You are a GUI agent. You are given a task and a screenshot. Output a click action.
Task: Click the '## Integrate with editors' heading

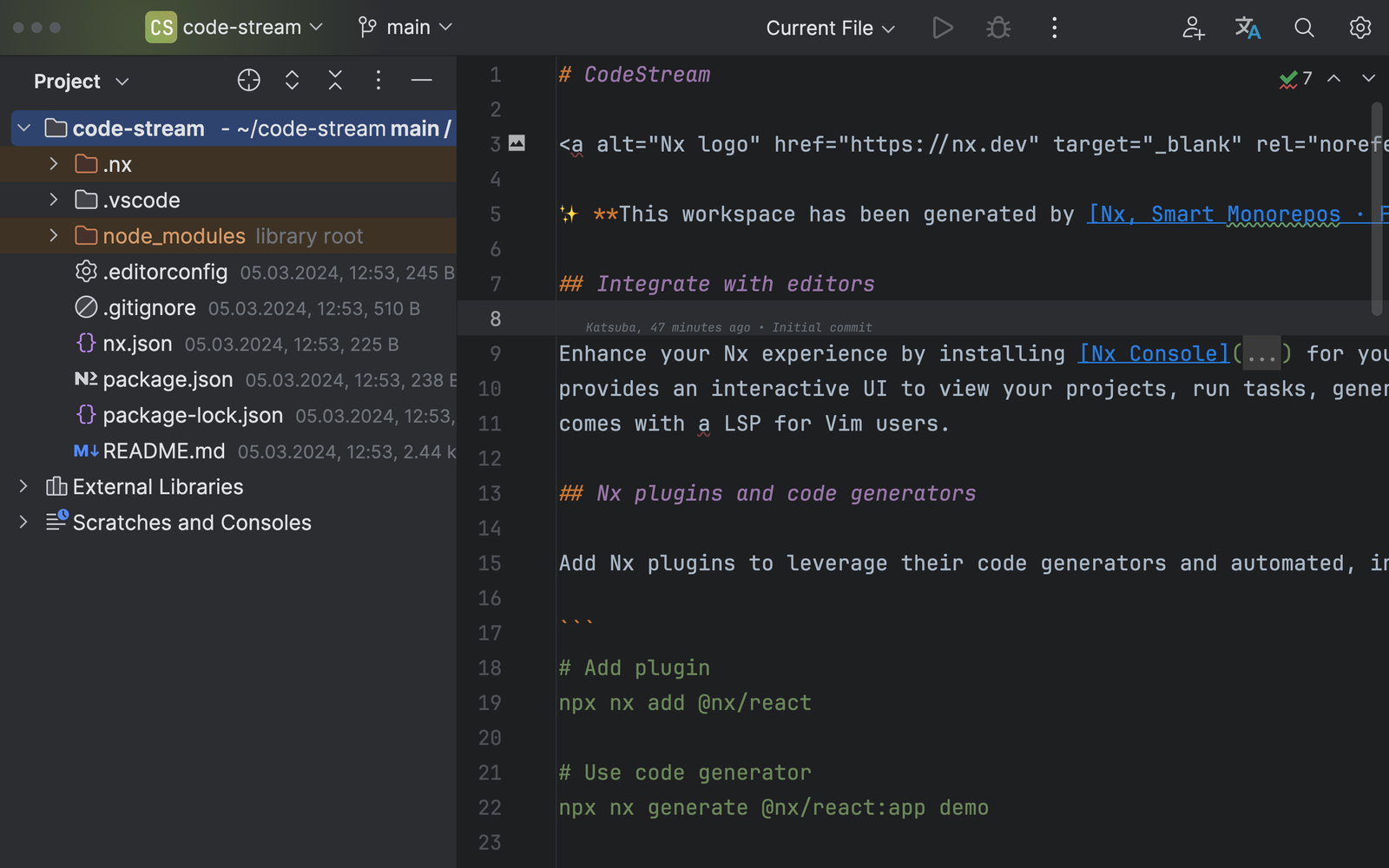(x=717, y=284)
